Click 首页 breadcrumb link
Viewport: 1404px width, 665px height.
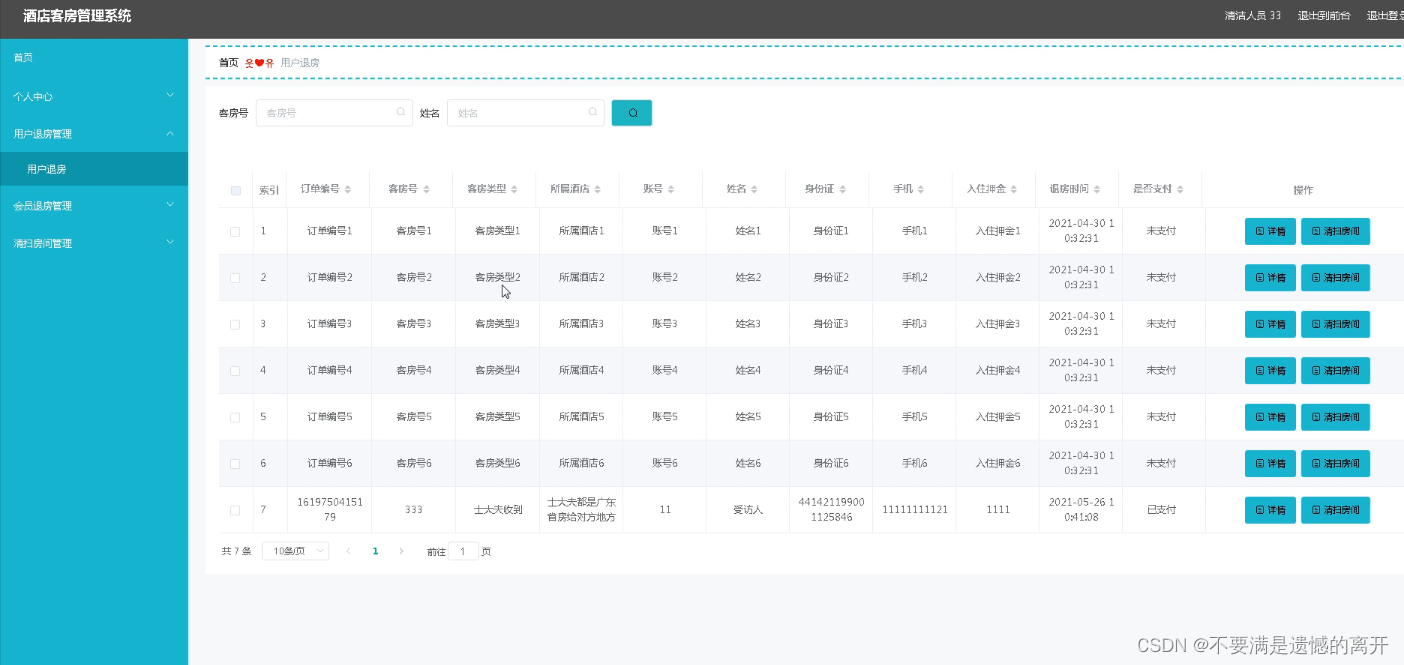pos(229,62)
